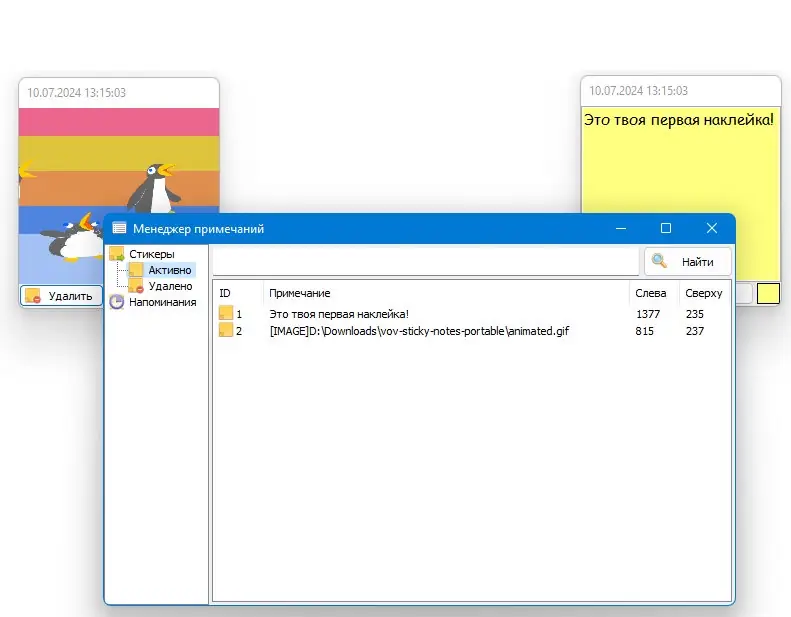Click the value 237 in Сверху column

pyautogui.click(x=695, y=331)
